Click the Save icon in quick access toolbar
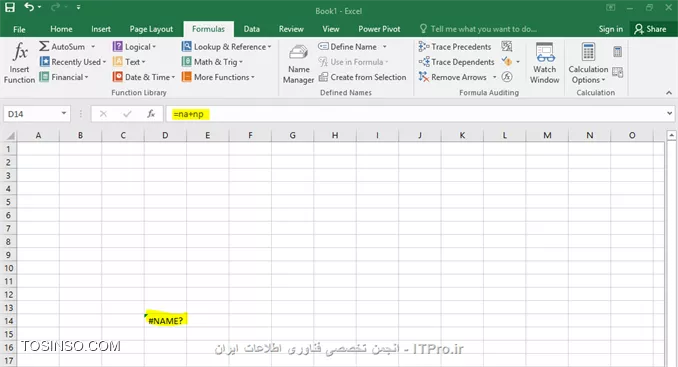 point(10,7)
